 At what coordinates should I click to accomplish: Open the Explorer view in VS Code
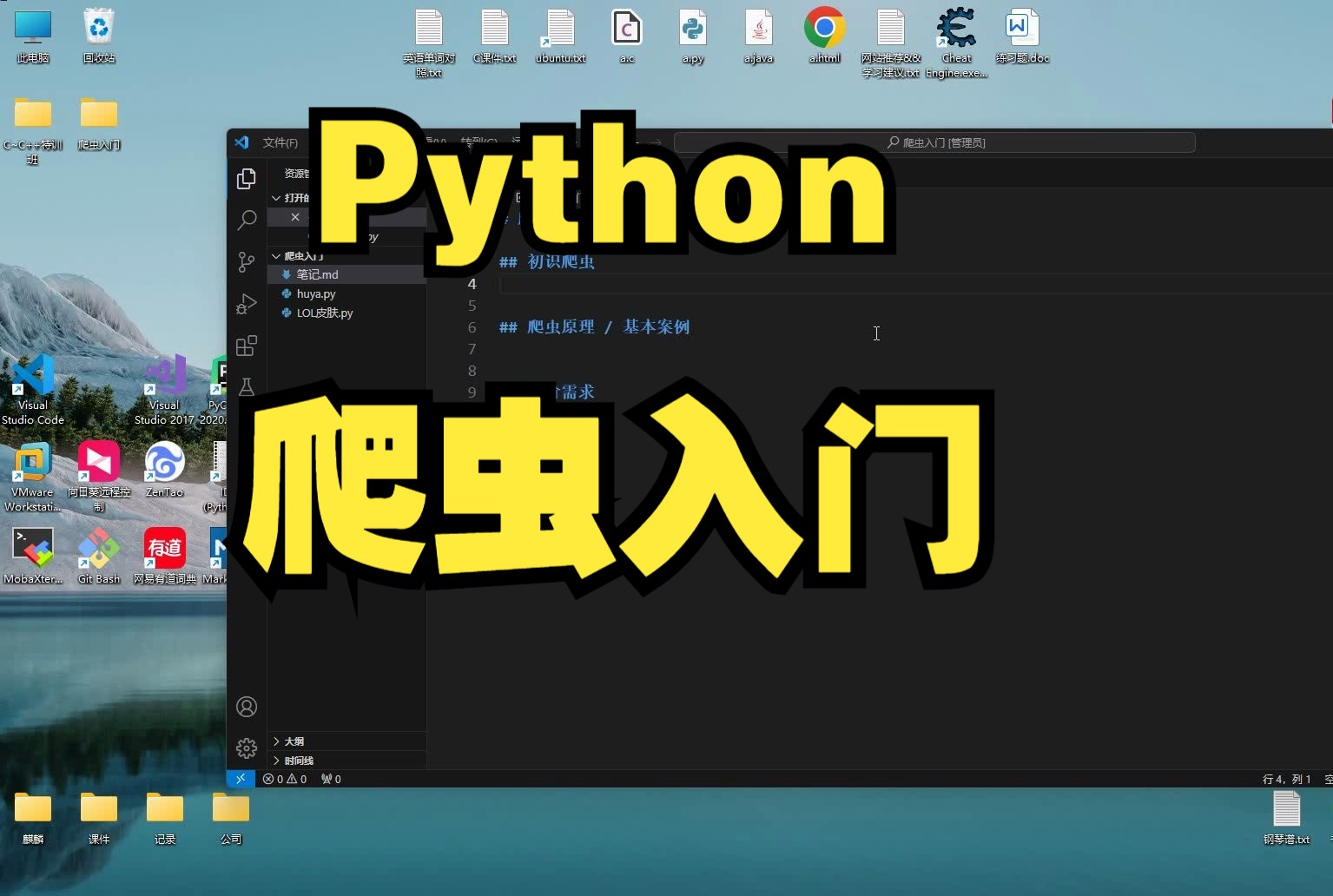247,178
